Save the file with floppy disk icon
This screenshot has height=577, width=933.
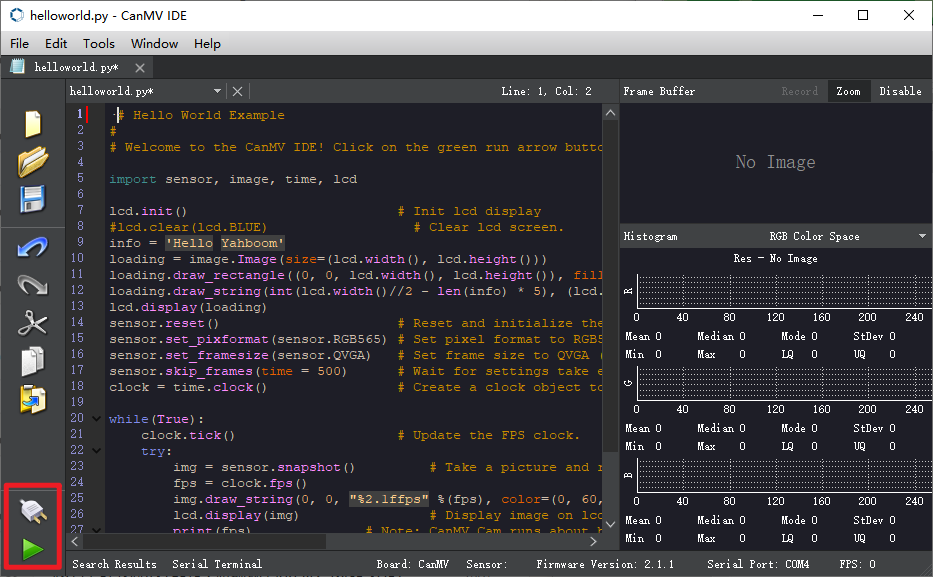pyautogui.click(x=33, y=197)
